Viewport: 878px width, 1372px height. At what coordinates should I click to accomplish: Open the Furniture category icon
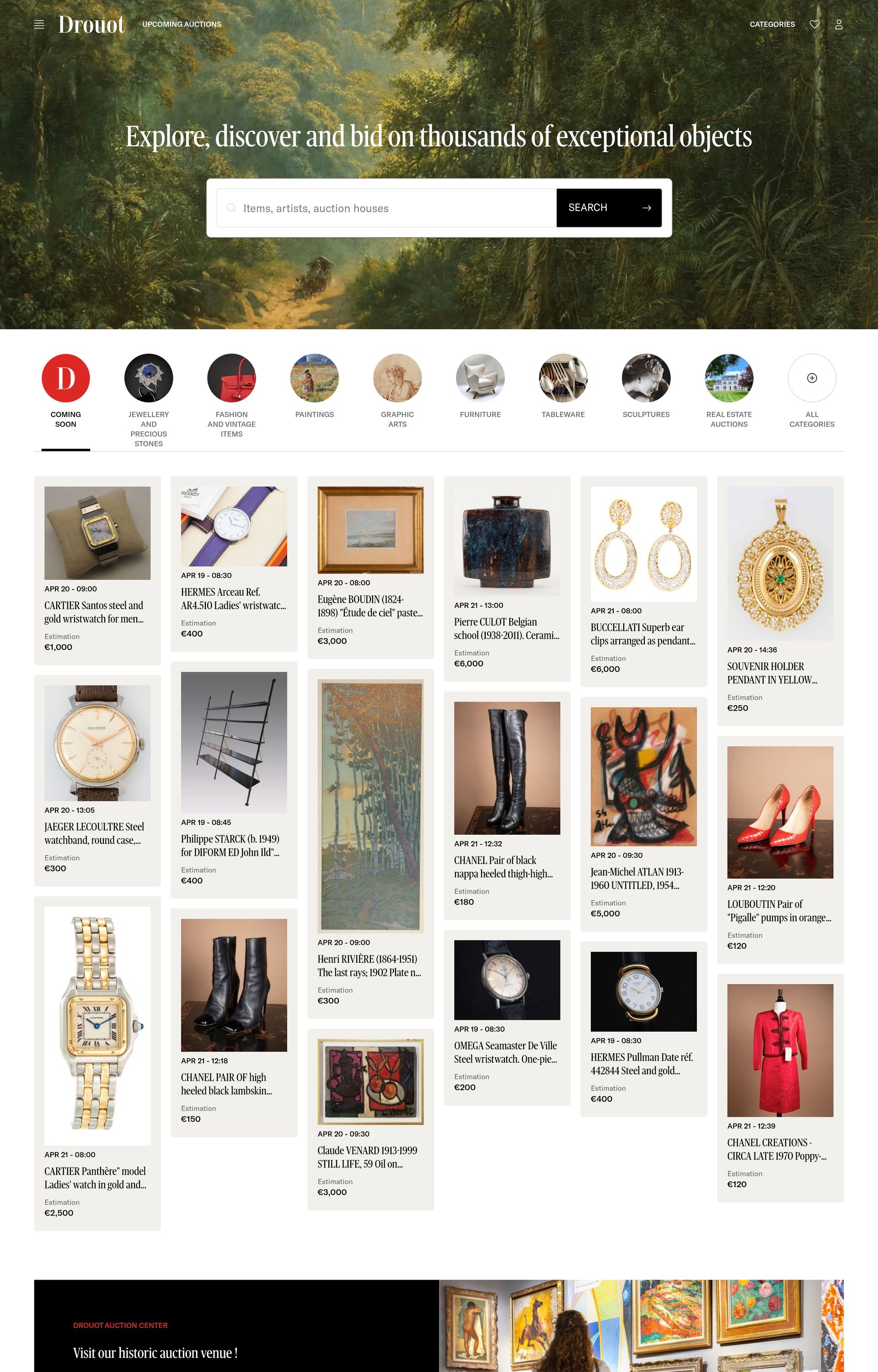480,378
